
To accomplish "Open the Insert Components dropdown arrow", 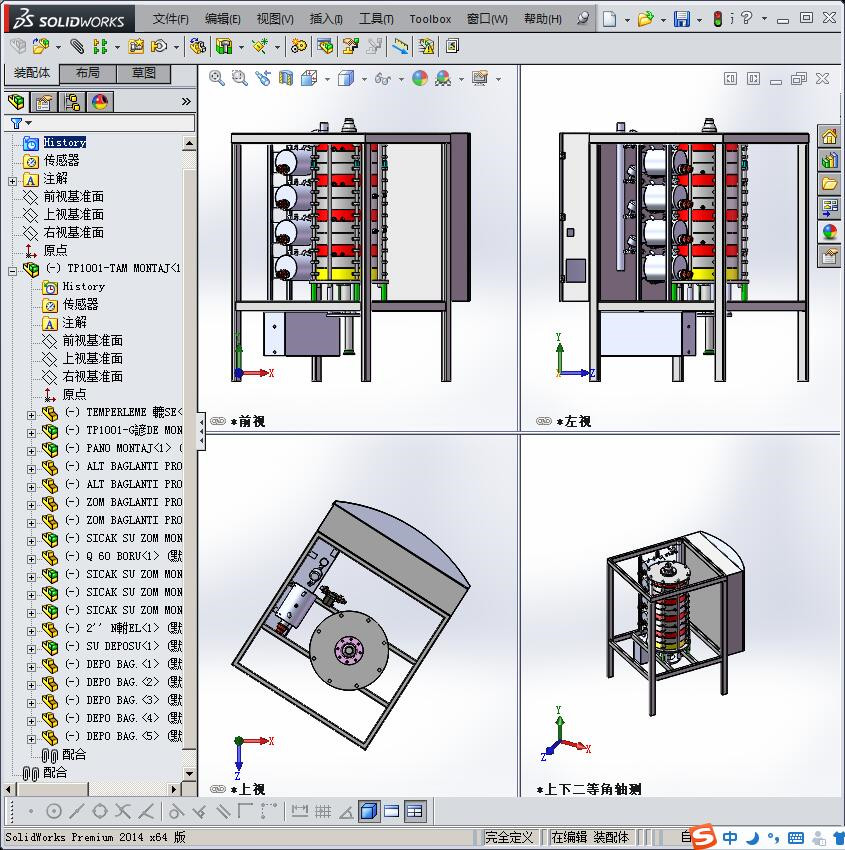I will 58,47.
